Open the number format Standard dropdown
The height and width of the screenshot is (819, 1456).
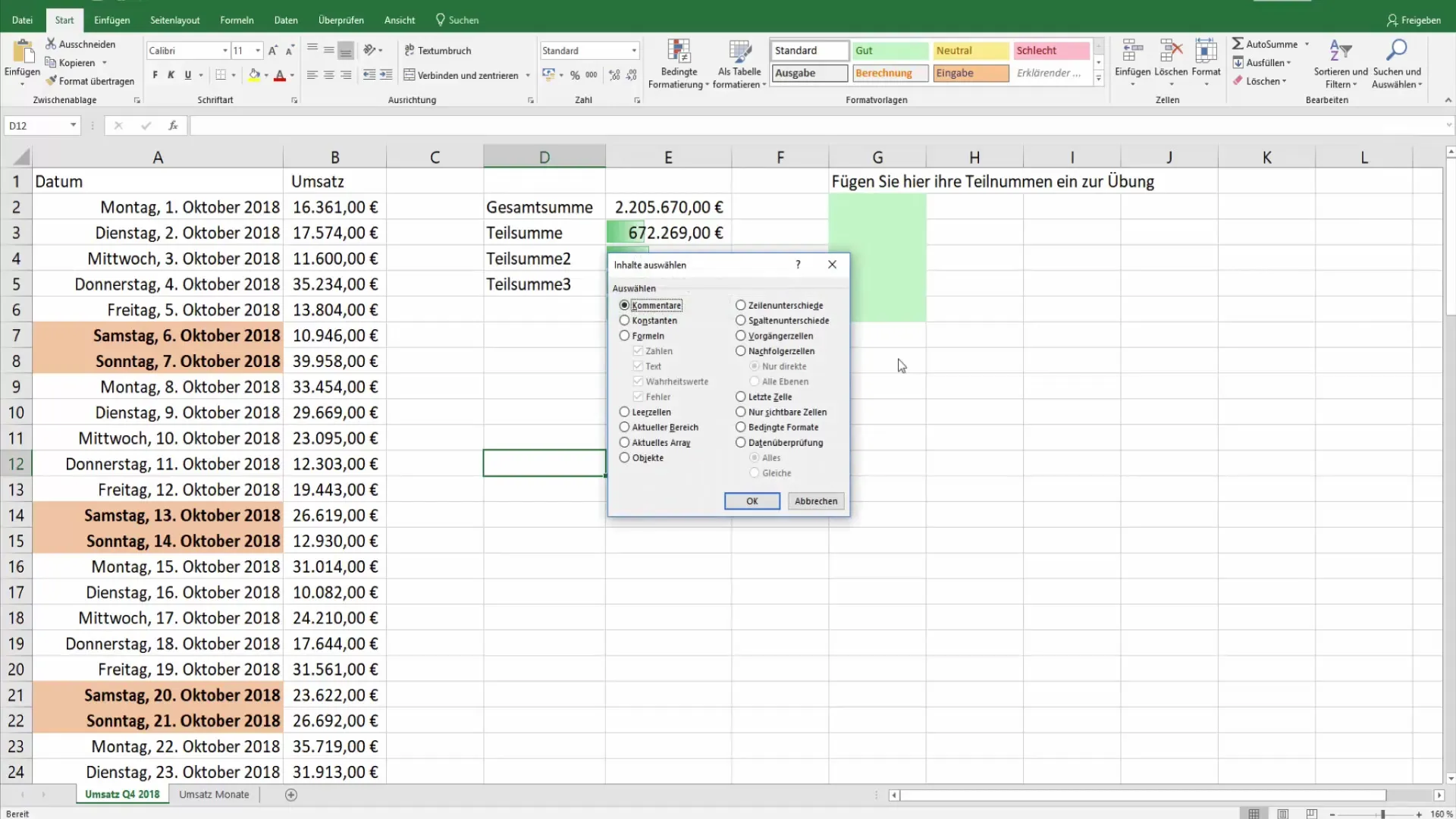[634, 51]
